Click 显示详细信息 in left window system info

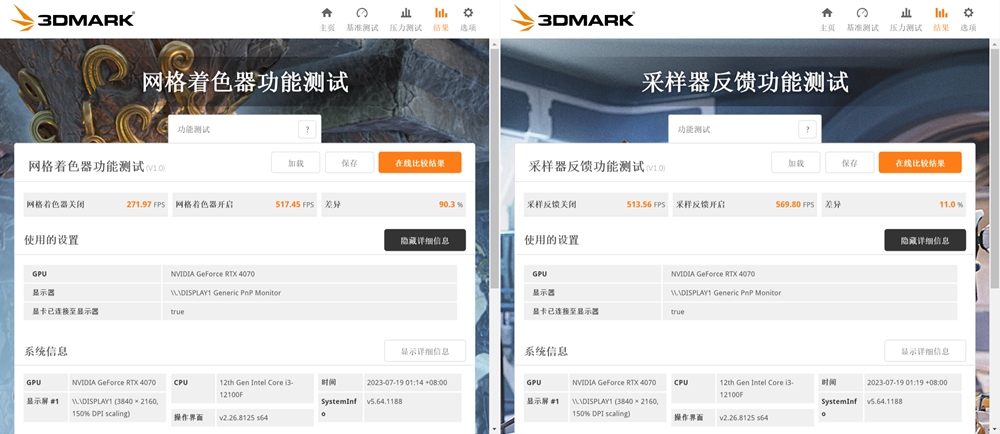(x=425, y=351)
